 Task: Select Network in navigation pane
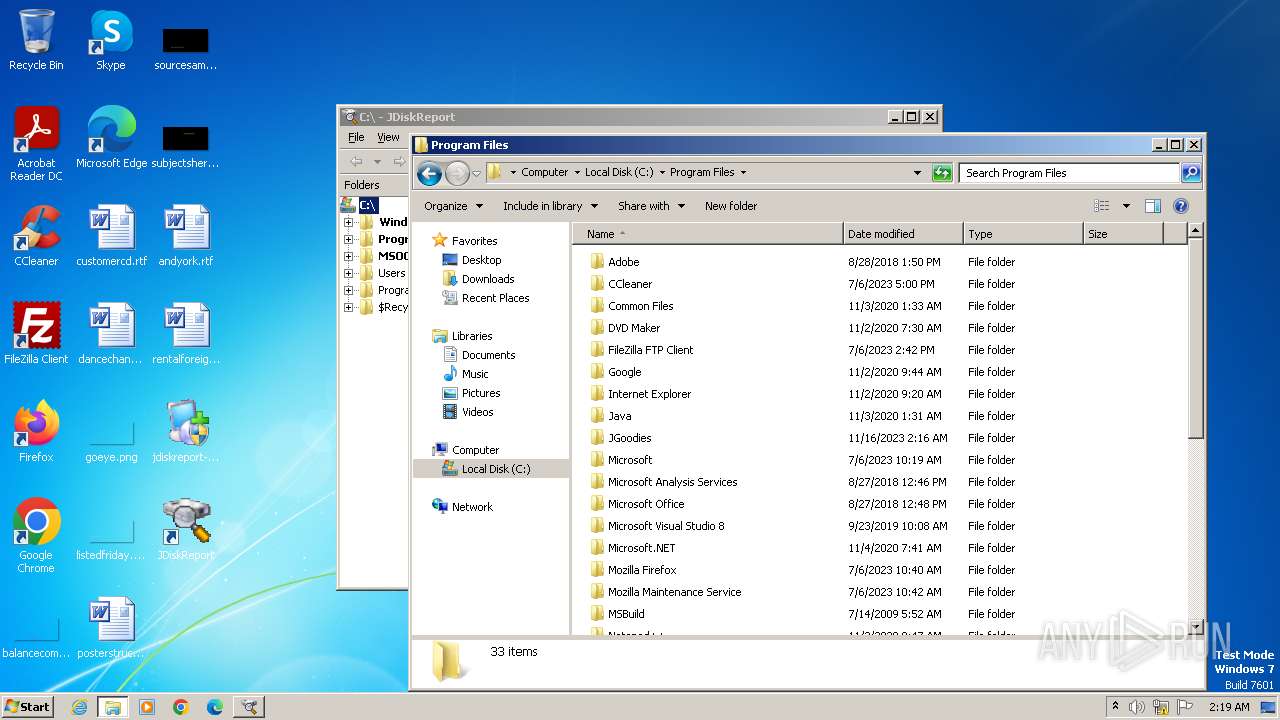tap(472, 507)
